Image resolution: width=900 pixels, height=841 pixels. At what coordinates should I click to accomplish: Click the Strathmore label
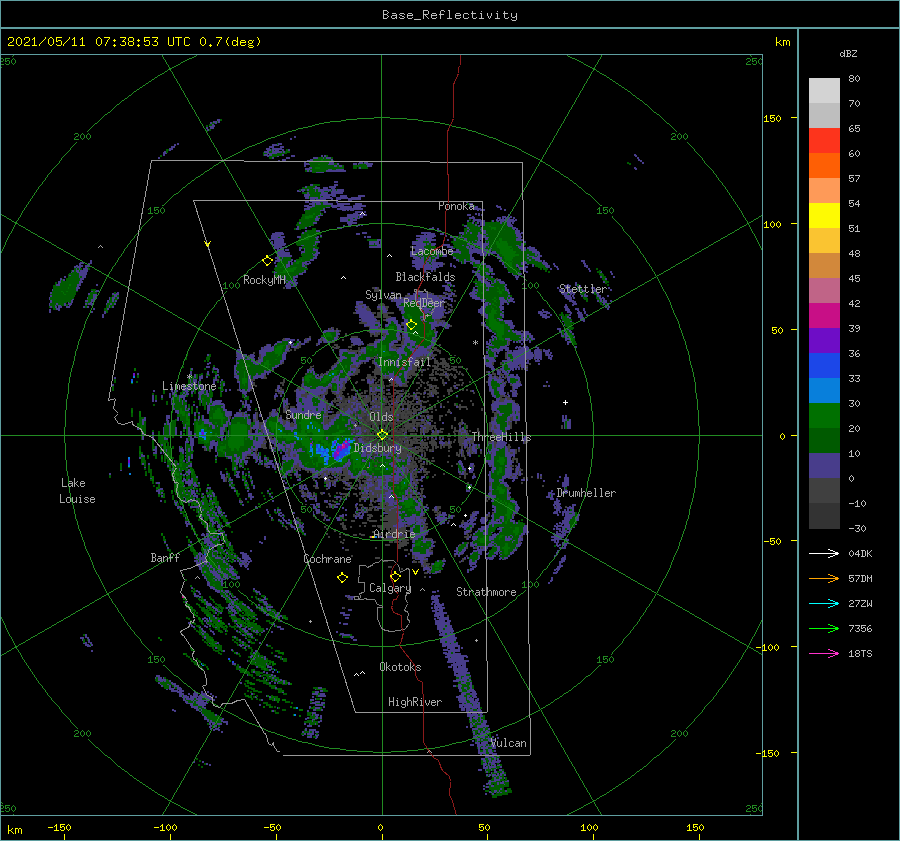(486, 592)
